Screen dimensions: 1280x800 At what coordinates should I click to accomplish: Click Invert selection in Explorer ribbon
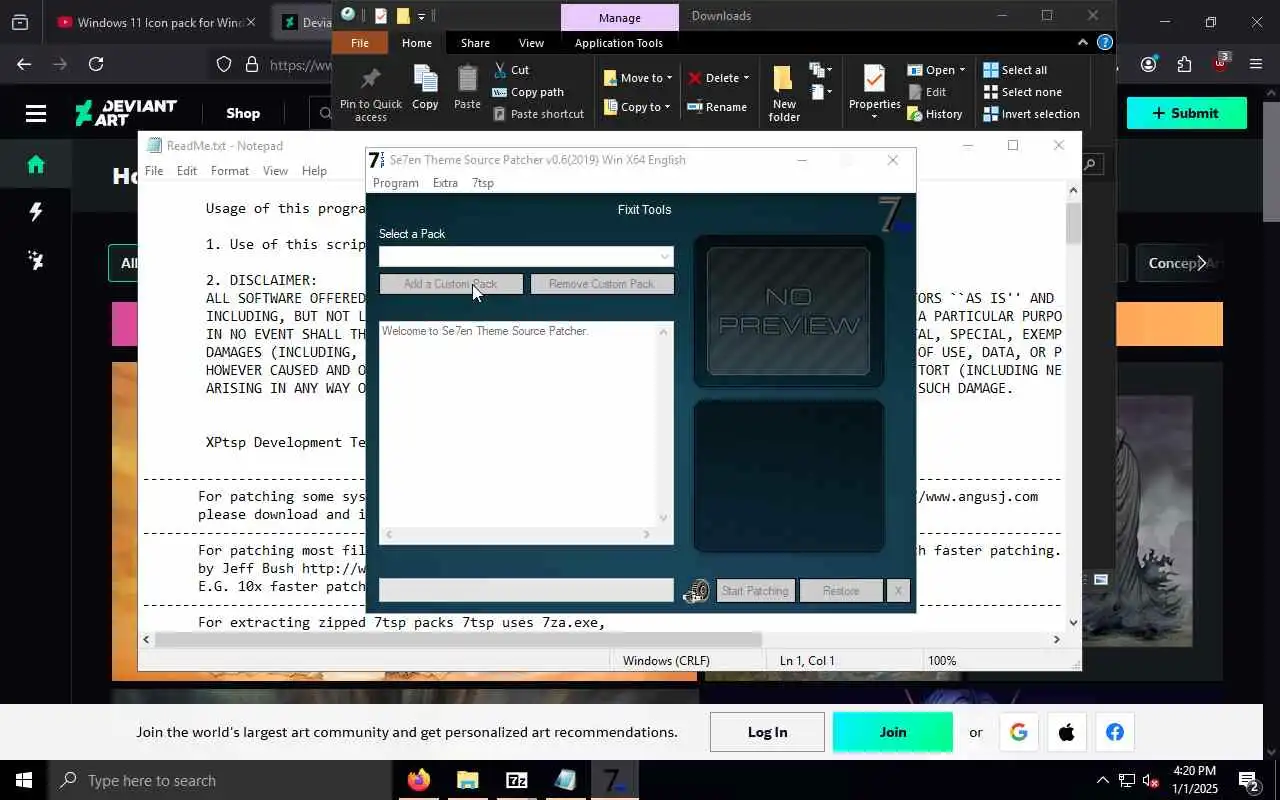pos(1031,114)
